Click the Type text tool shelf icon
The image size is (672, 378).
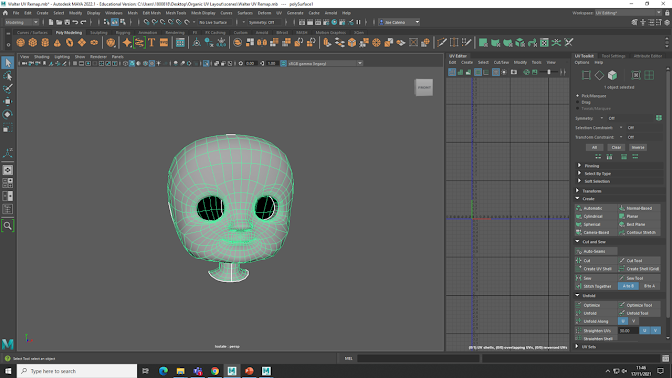(x=151, y=42)
